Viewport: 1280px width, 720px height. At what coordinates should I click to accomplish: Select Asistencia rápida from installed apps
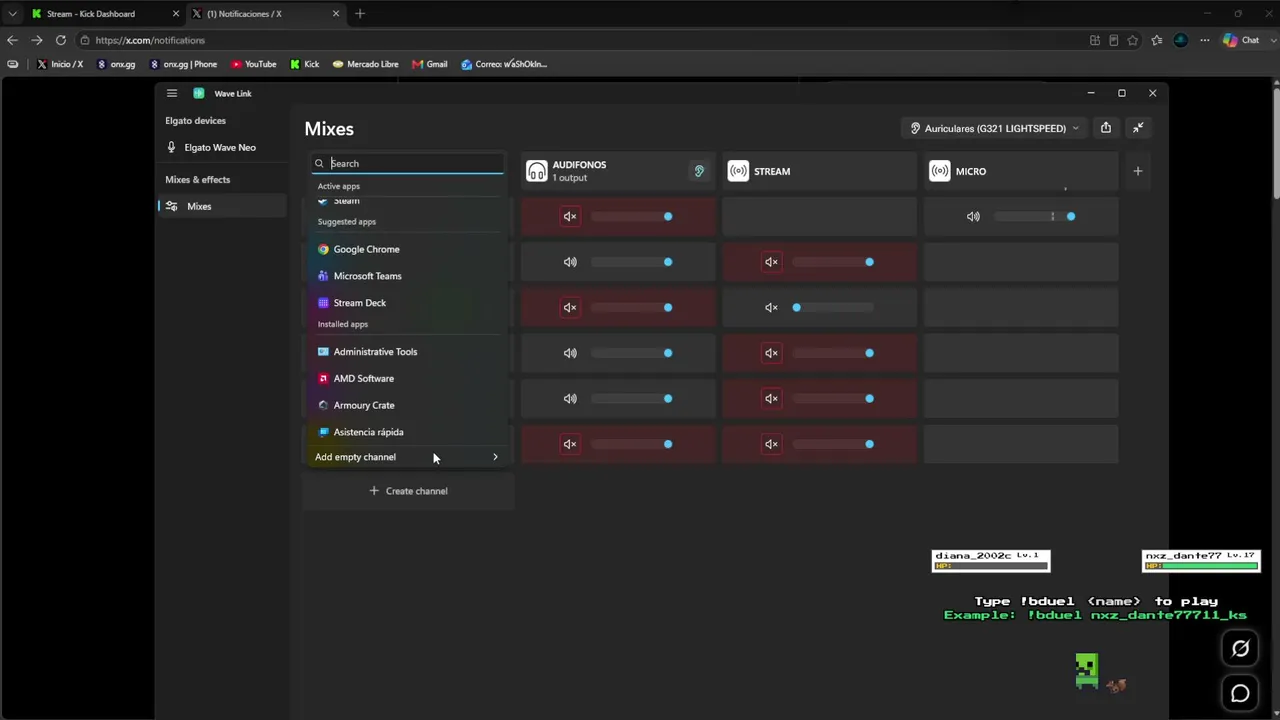[408, 432]
